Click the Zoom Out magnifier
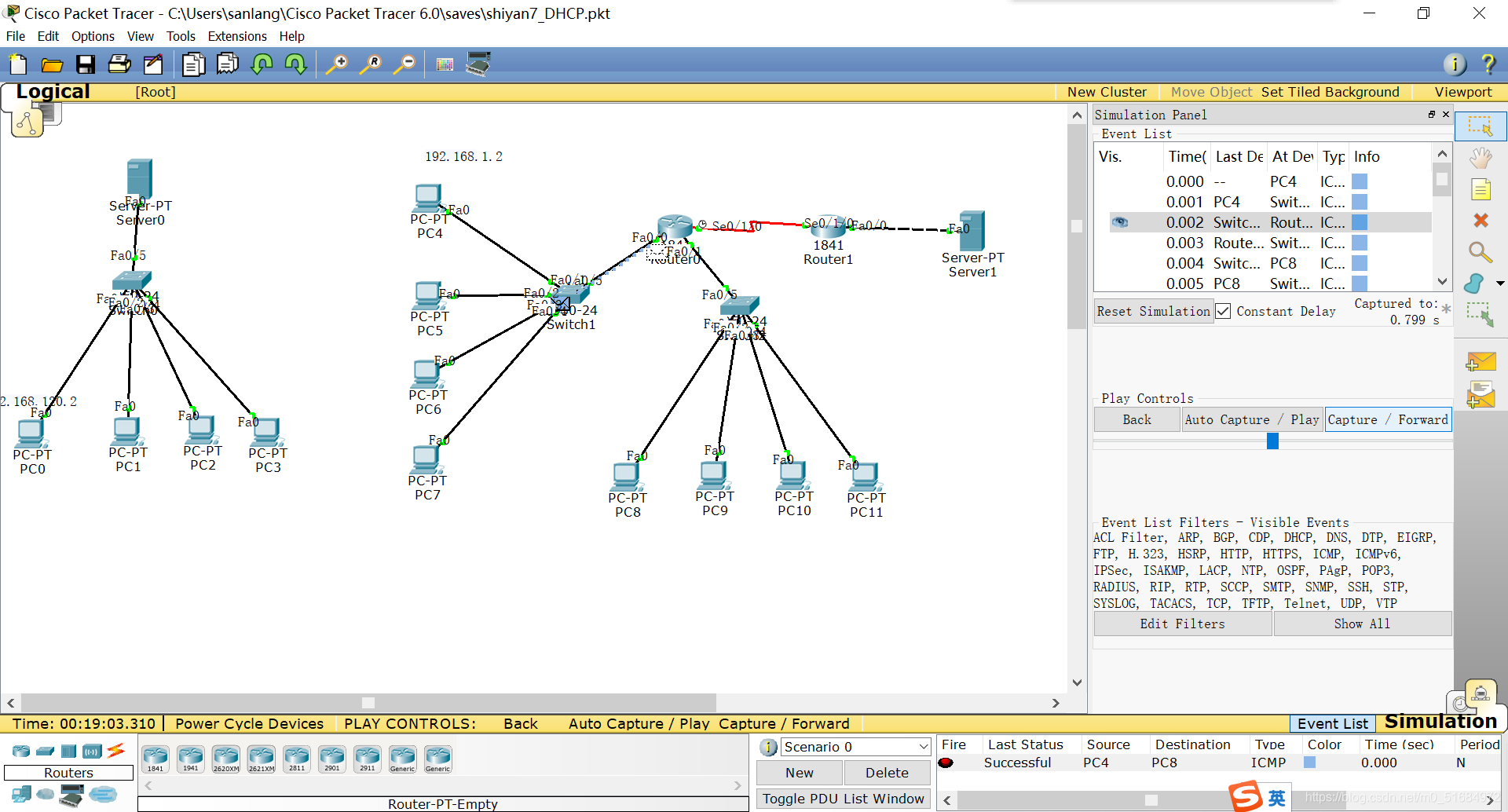This screenshot has width=1508, height=812. [x=404, y=64]
